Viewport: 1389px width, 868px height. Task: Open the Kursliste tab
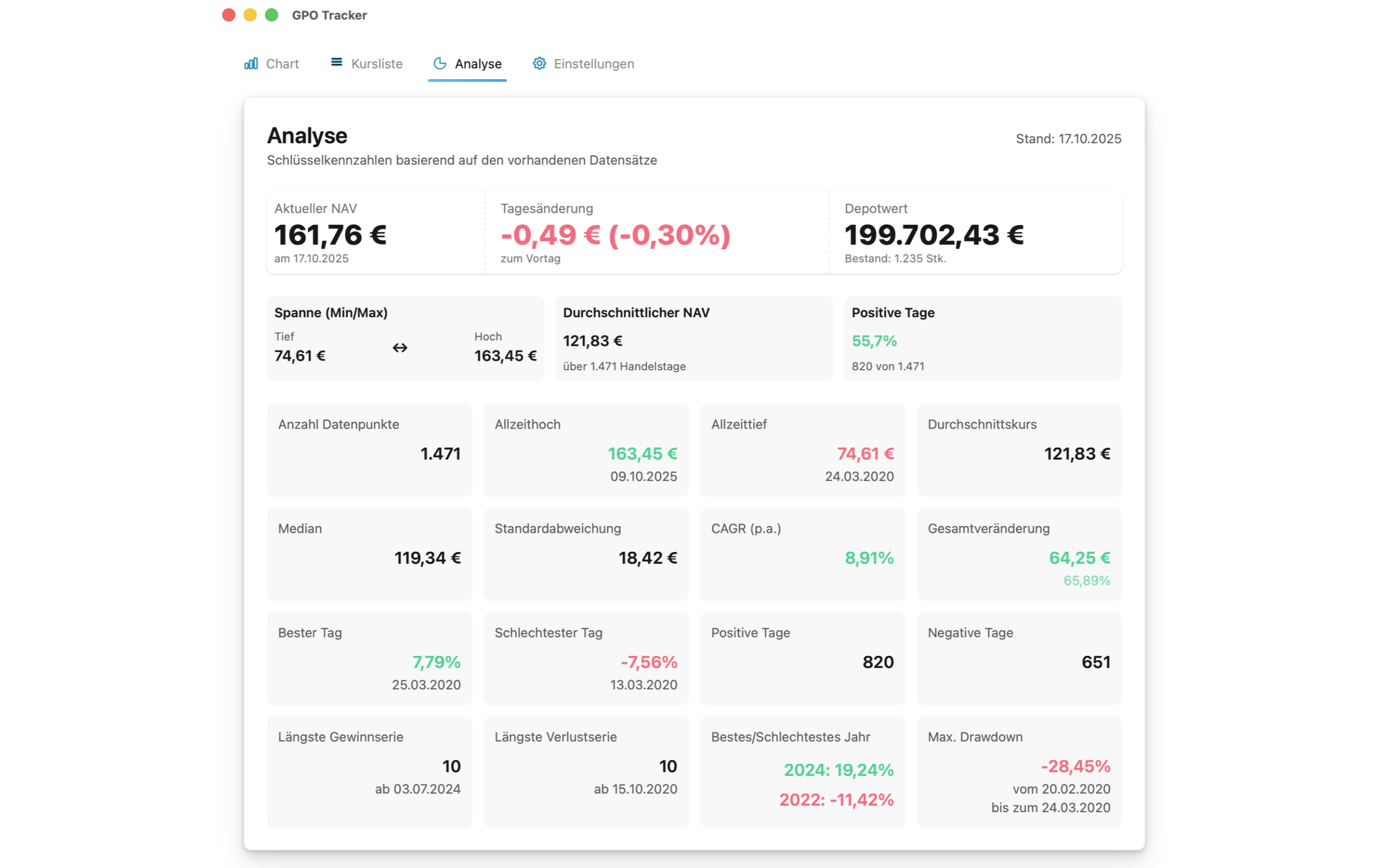(376, 64)
